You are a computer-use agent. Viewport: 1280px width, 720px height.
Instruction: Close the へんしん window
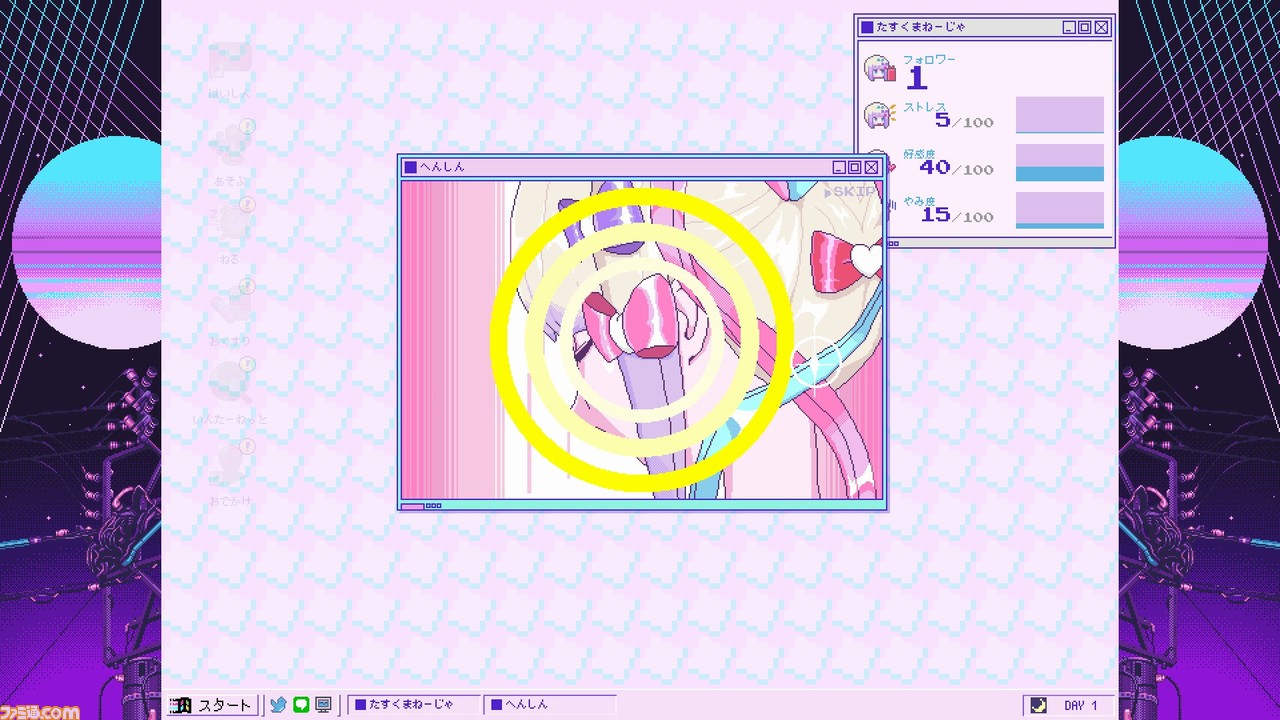871,167
